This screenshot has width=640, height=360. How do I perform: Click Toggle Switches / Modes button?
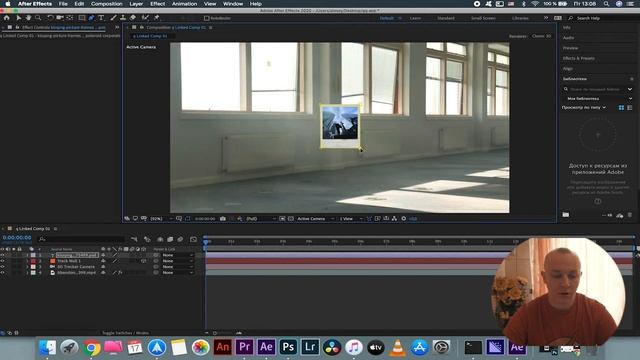click(125, 333)
